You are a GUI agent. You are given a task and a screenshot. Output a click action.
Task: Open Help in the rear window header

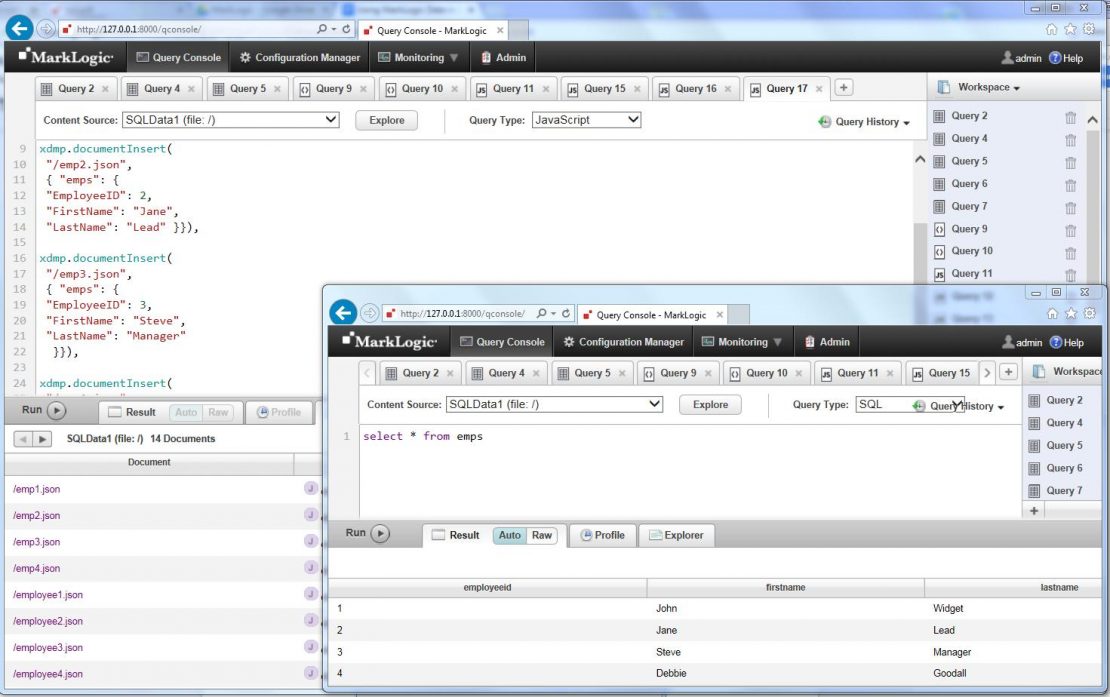[1065, 58]
